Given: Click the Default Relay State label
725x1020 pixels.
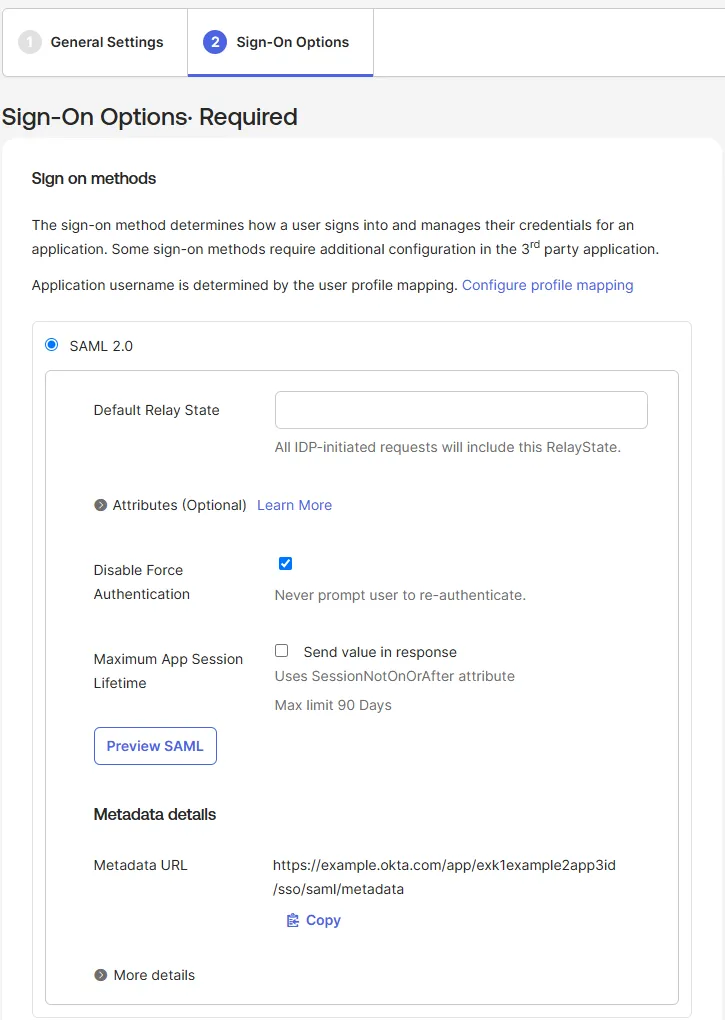Looking at the screenshot, I should pyautogui.click(x=157, y=410).
